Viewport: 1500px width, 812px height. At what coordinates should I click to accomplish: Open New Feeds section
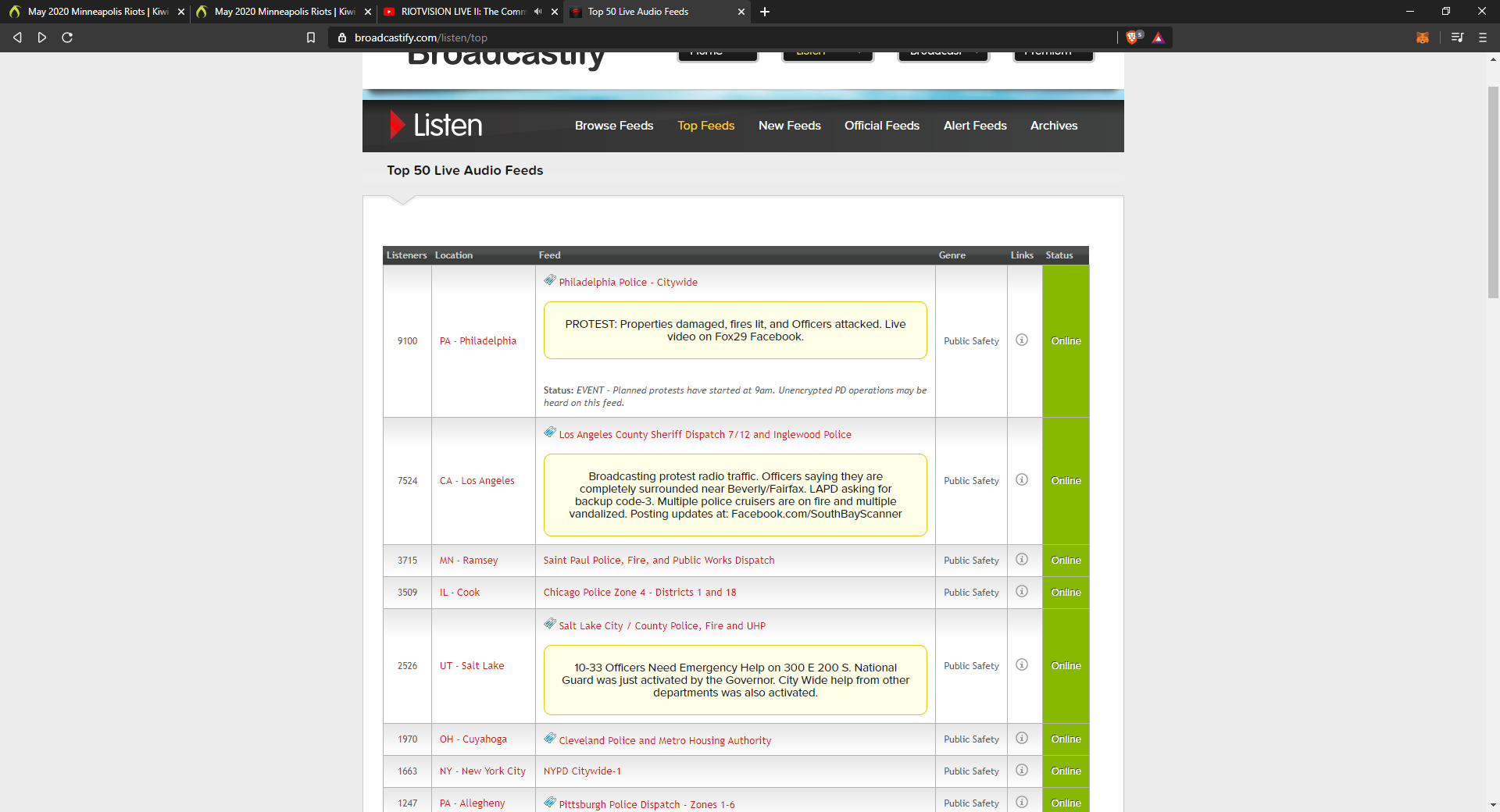(790, 126)
